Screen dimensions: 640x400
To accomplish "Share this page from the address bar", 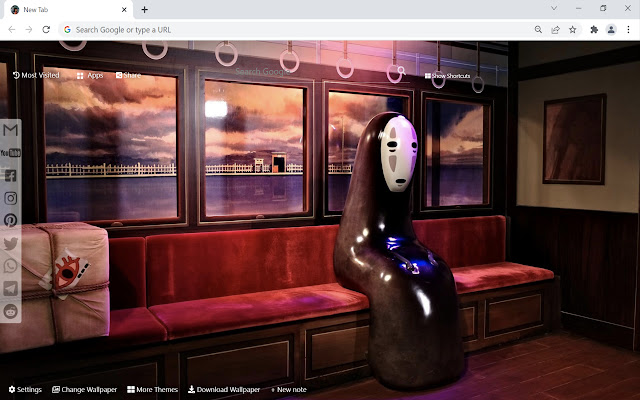I will (x=556, y=29).
